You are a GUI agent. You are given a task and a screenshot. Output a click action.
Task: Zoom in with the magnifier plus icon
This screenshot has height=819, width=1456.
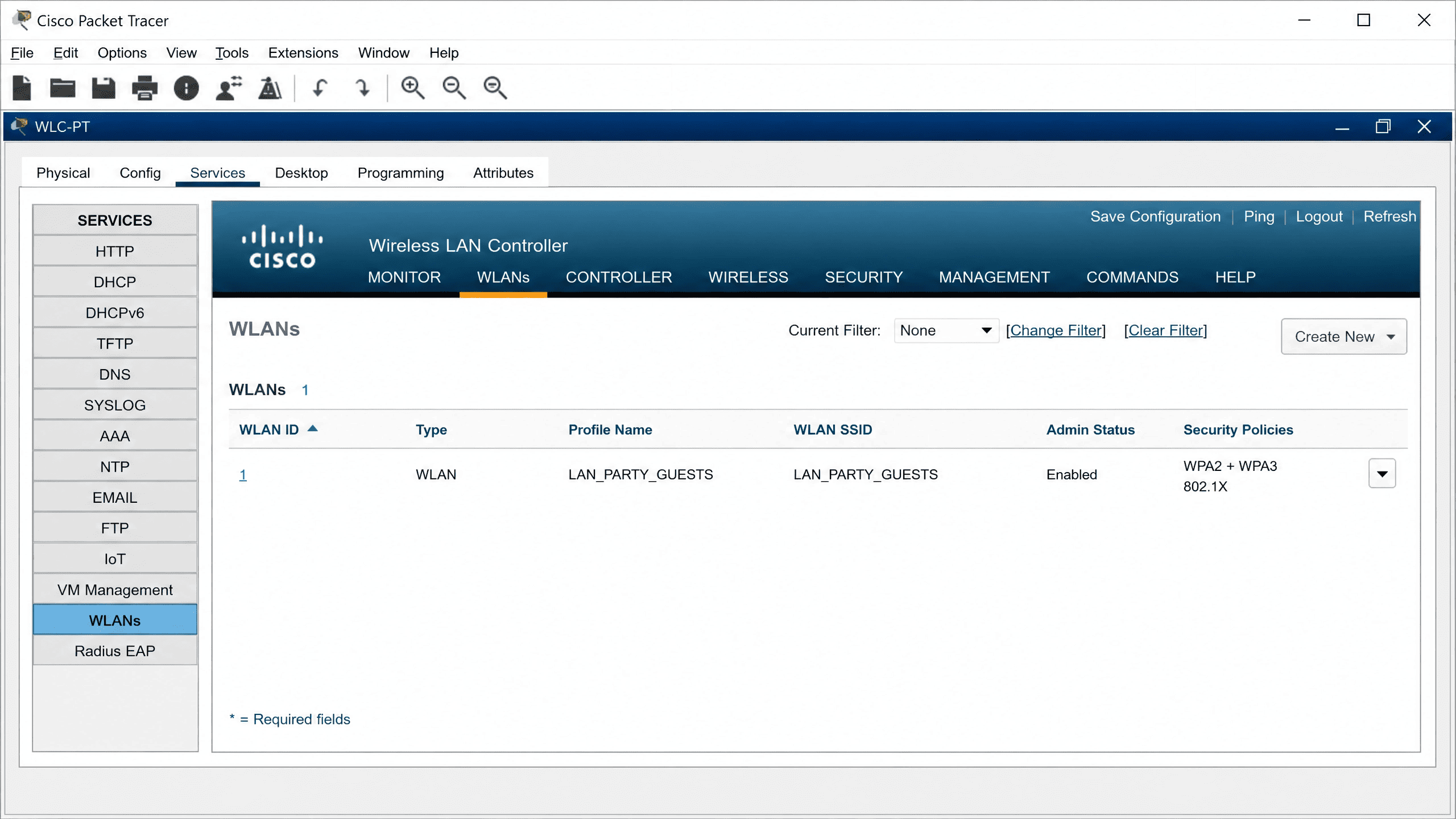pos(412,88)
